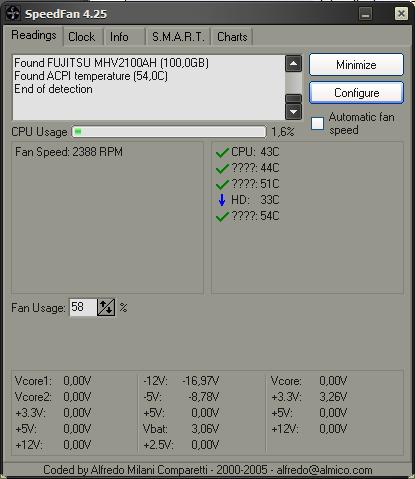415x479 pixels.
Task: Click the green checkmark next to CPU 43C
Action: (x=222, y=153)
